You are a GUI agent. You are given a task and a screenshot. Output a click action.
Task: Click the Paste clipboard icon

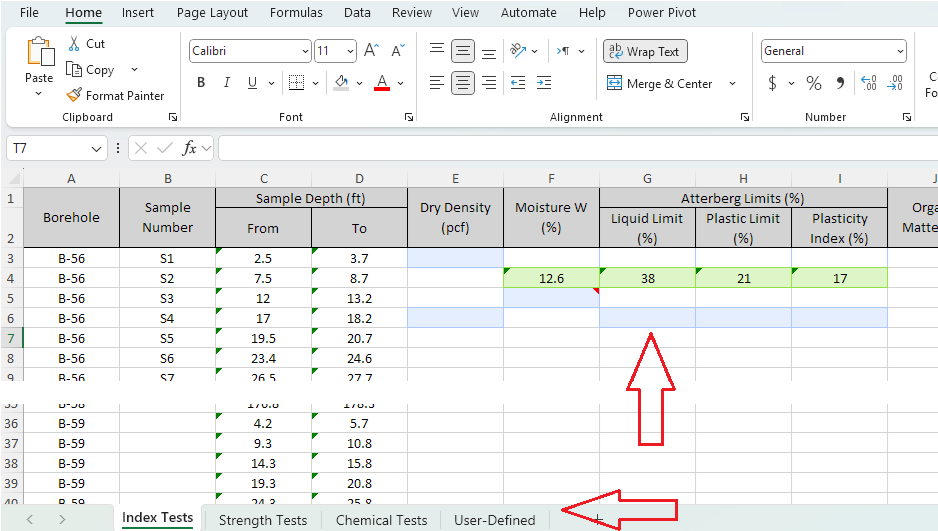click(x=39, y=51)
